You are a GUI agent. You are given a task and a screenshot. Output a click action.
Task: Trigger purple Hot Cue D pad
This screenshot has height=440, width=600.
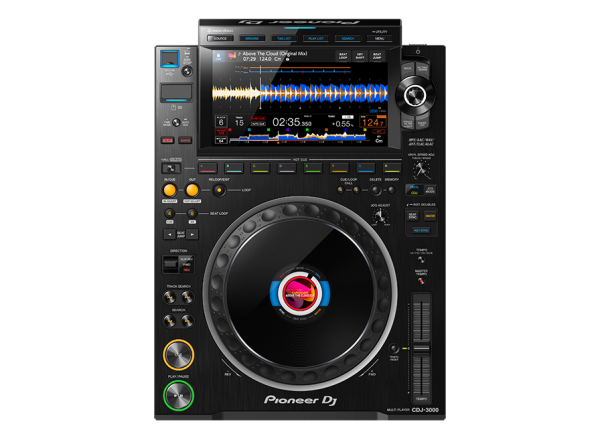287,168
